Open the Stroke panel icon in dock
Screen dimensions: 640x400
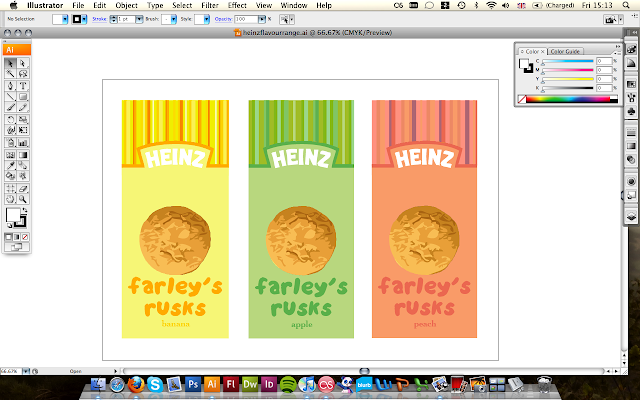[631, 133]
